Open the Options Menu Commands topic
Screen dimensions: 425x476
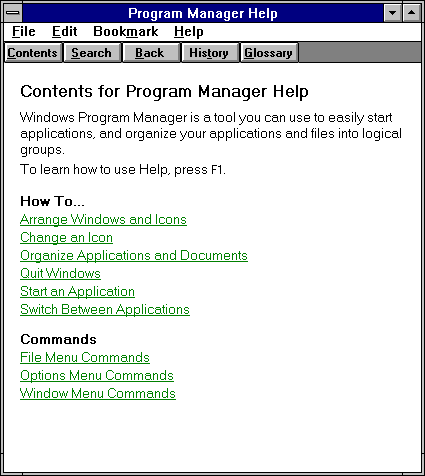(x=97, y=376)
